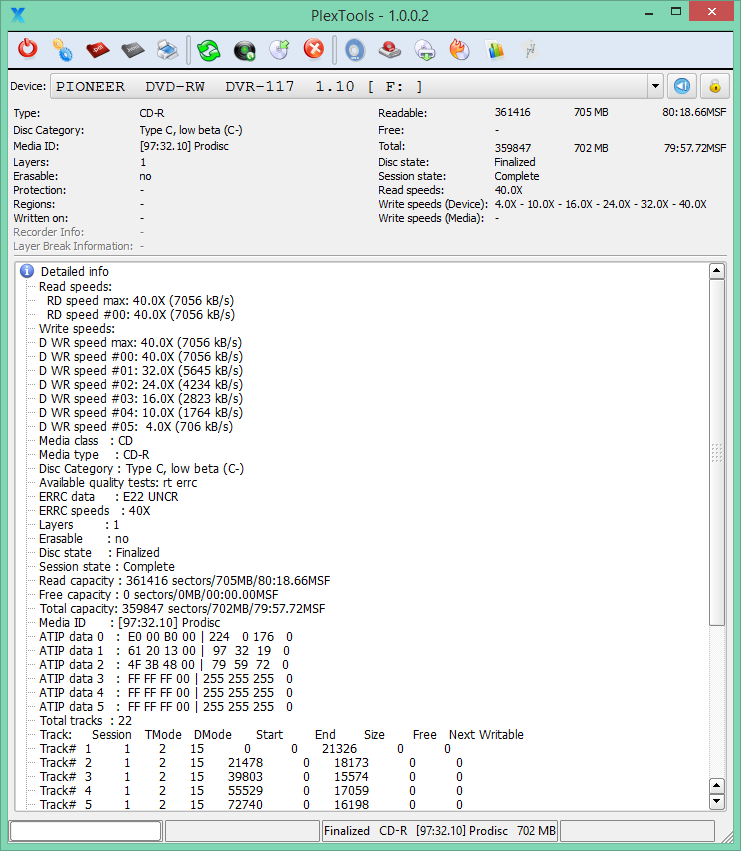Select 'Media ID : [97:32.10] Prodisc' tree row
Screen dimensions: 741x851
[x=130, y=623]
